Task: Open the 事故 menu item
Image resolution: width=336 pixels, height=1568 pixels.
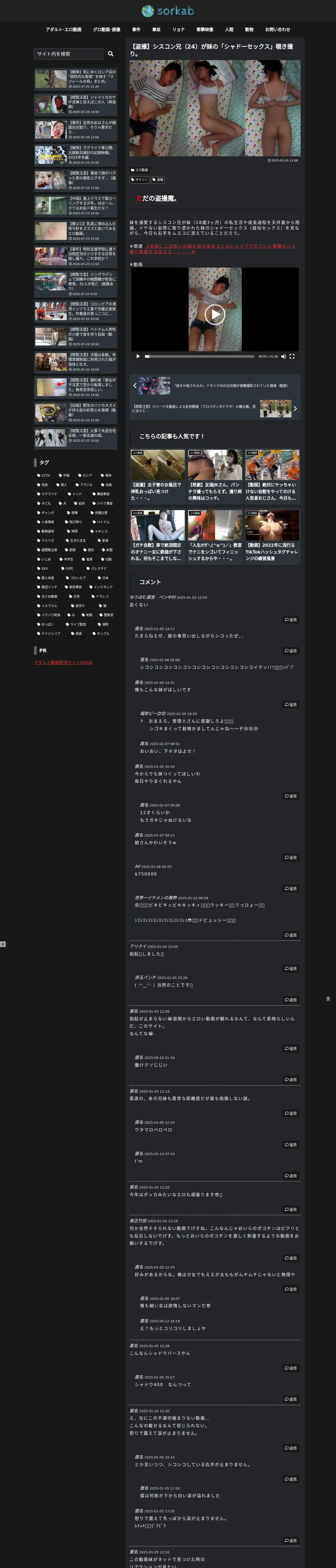Action: click(156, 29)
